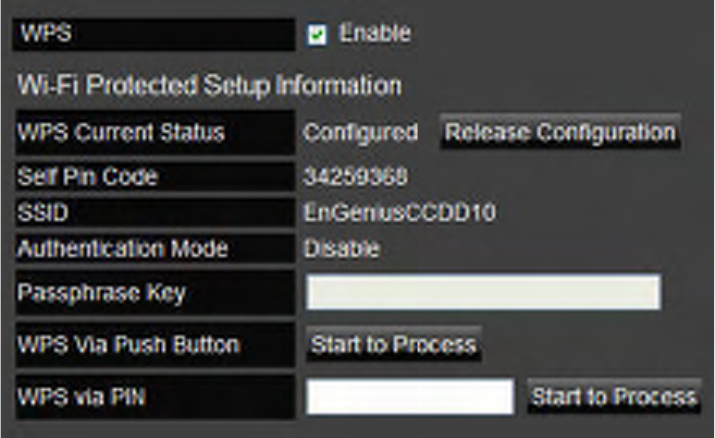
Task: Select the WPS via PIN label
Action: pos(155,397)
